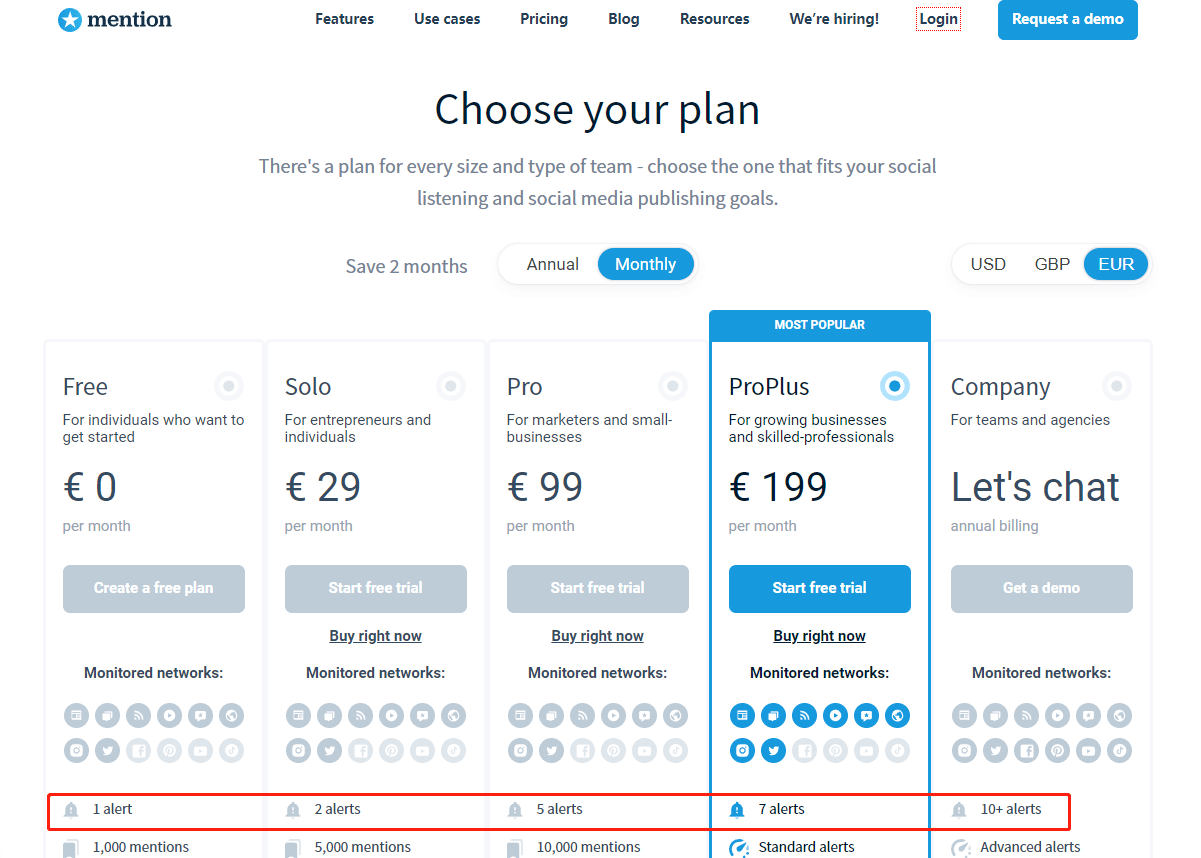Switch billing to Annual
The width and height of the screenshot is (1201, 858).
[x=553, y=265]
